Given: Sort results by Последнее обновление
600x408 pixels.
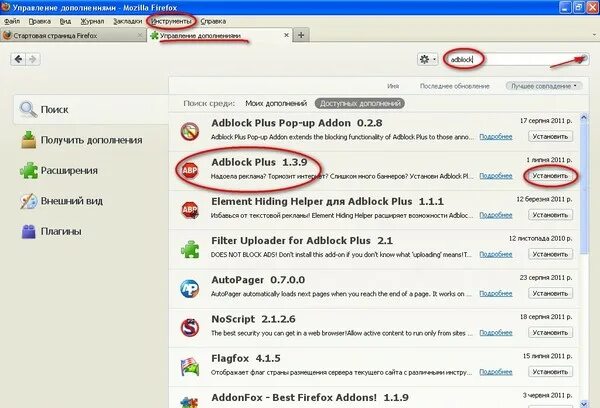Looking at the screenshot, I should tap(455, 86).
